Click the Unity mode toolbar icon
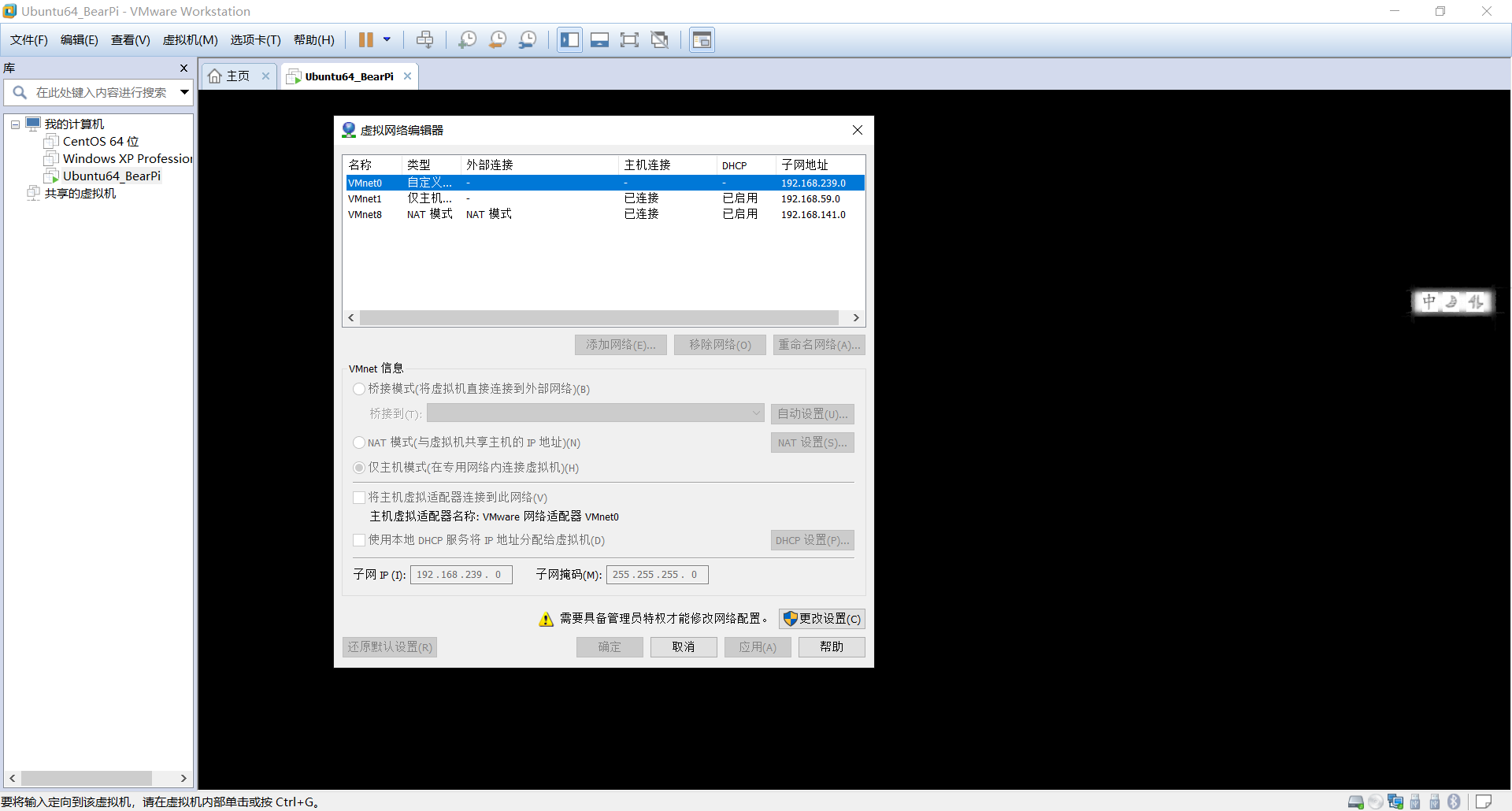 click(660, 40)
